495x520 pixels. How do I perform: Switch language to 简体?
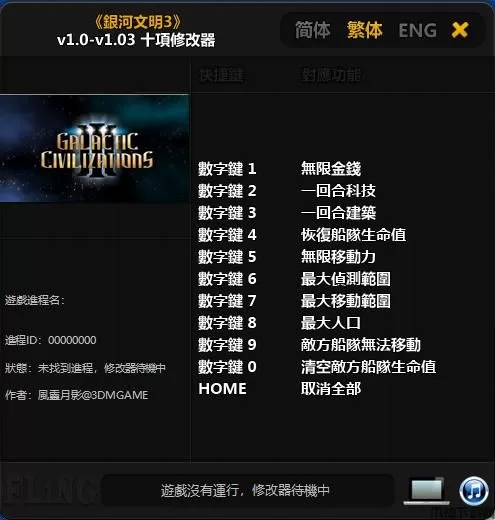pos(312,30)
